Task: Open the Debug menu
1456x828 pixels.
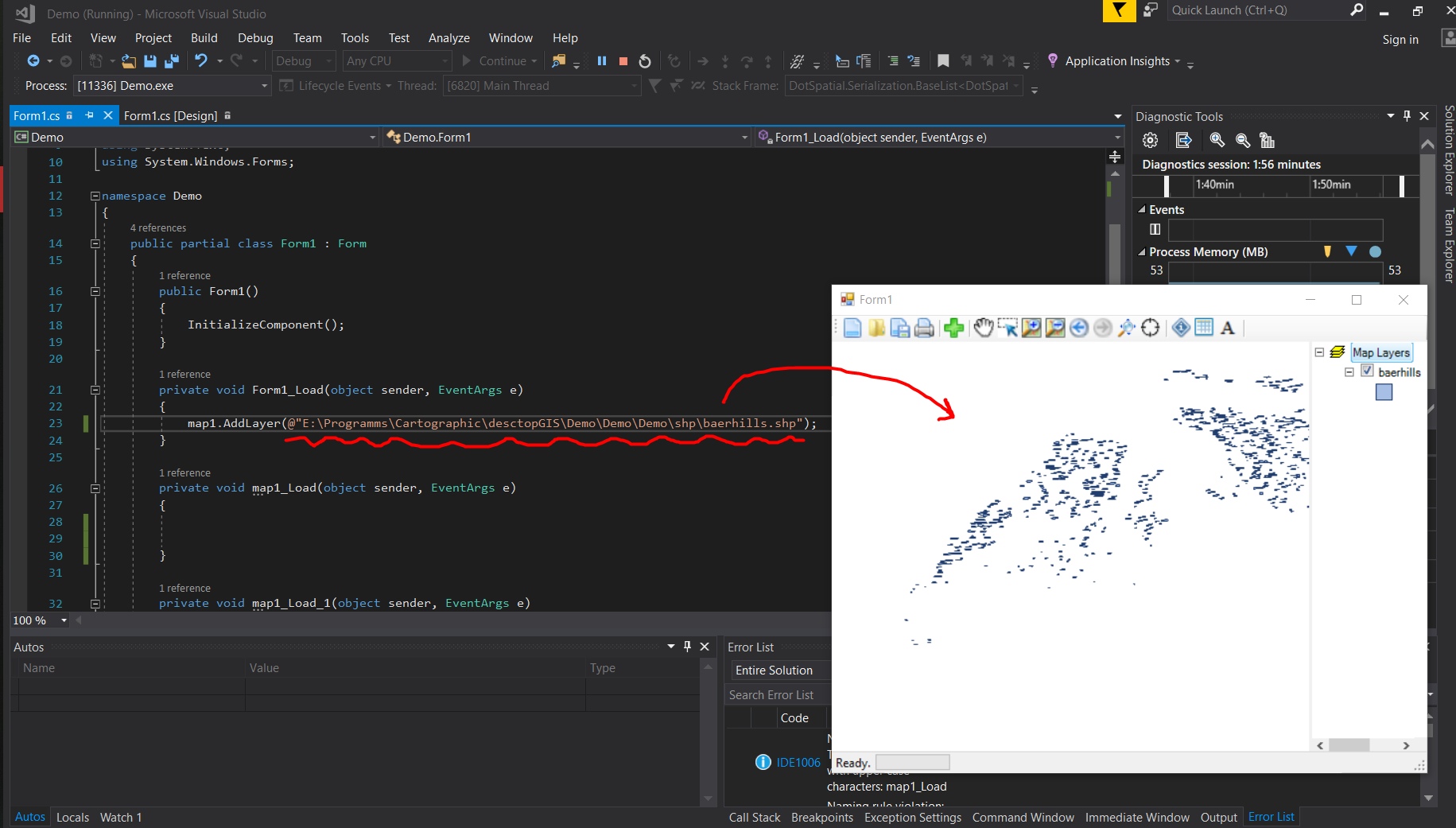Action: pos(254,38)
